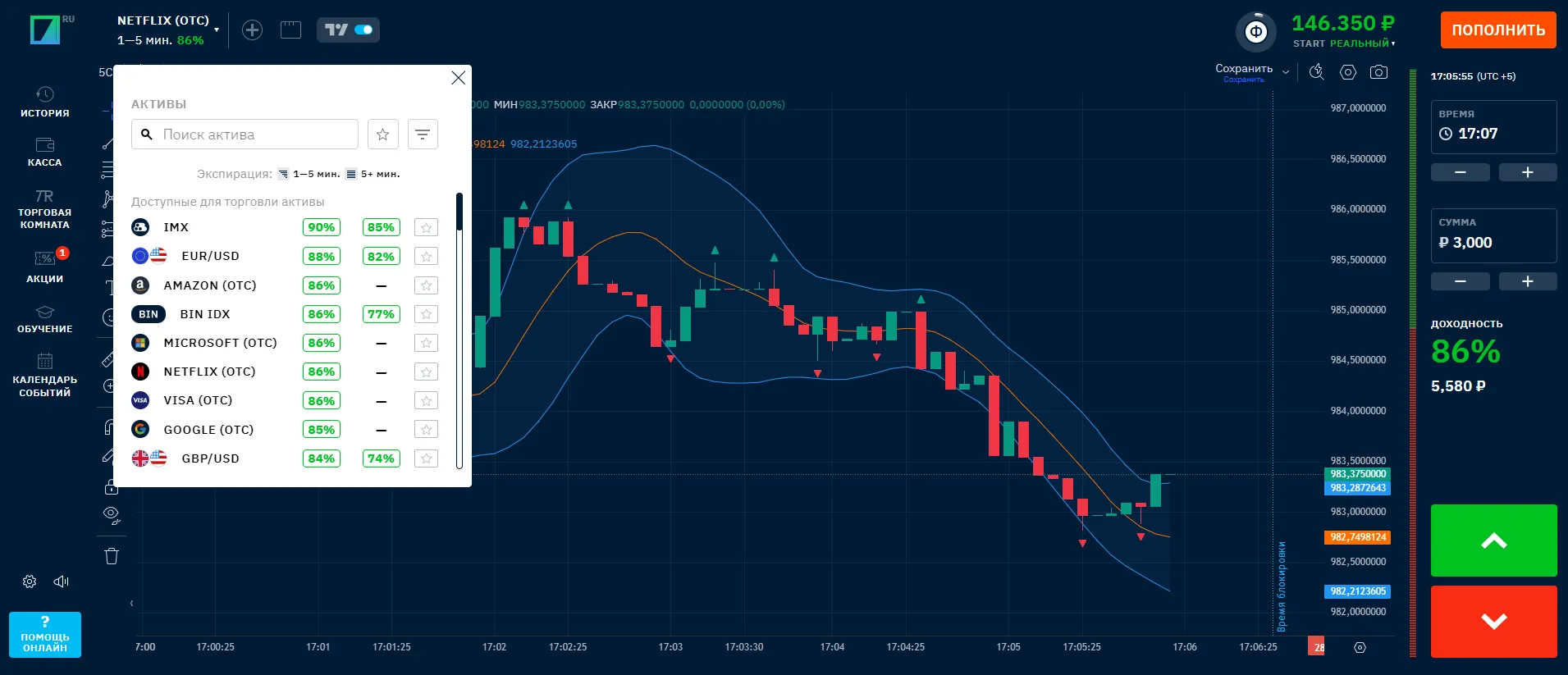Click the trash icon to delete drawings
Image resolution: width=1568 pixels, height=675 pixels.
pyautogui.click(x=112, y=556)
